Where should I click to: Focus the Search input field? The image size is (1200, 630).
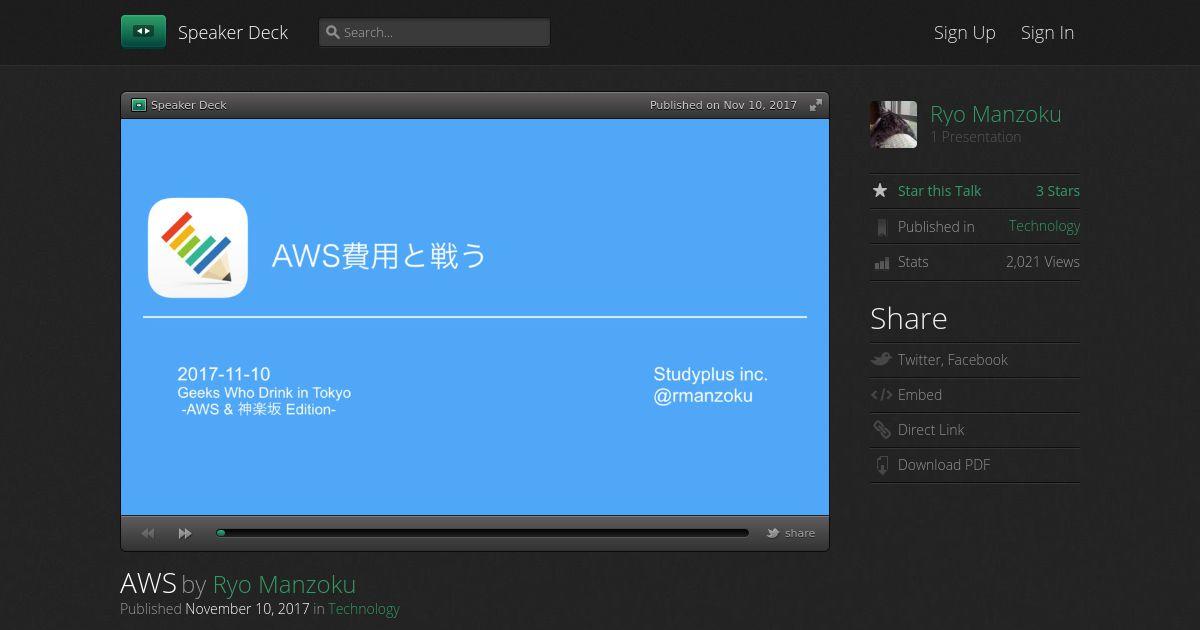pyautogui.click(x=434, y=32)
